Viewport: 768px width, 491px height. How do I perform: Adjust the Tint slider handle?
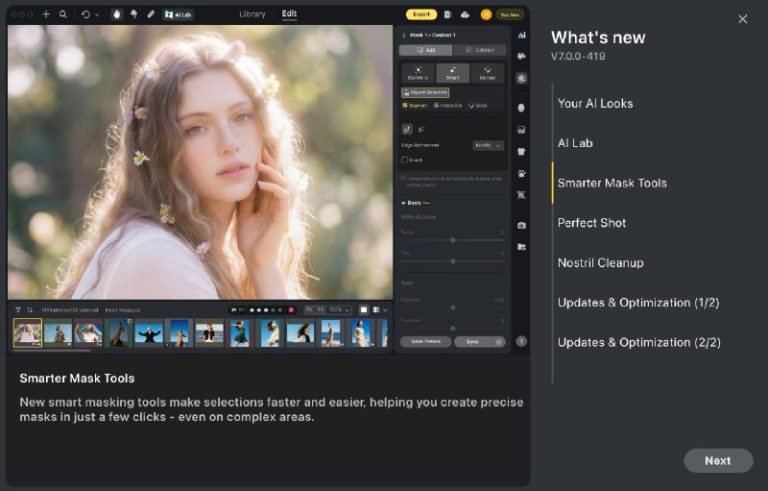click(453, 261)
